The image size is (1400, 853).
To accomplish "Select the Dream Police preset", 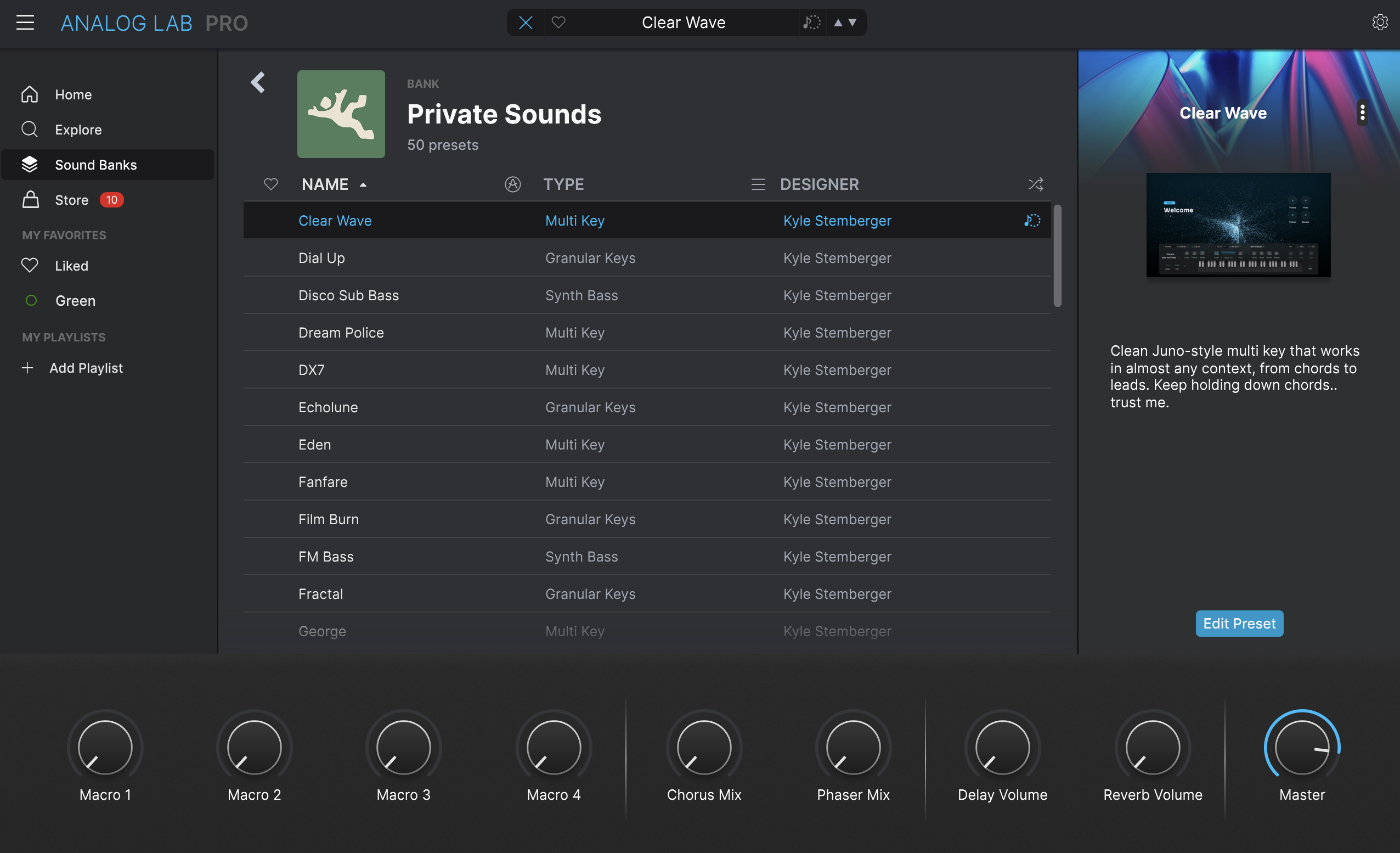I will pos(647,333).
